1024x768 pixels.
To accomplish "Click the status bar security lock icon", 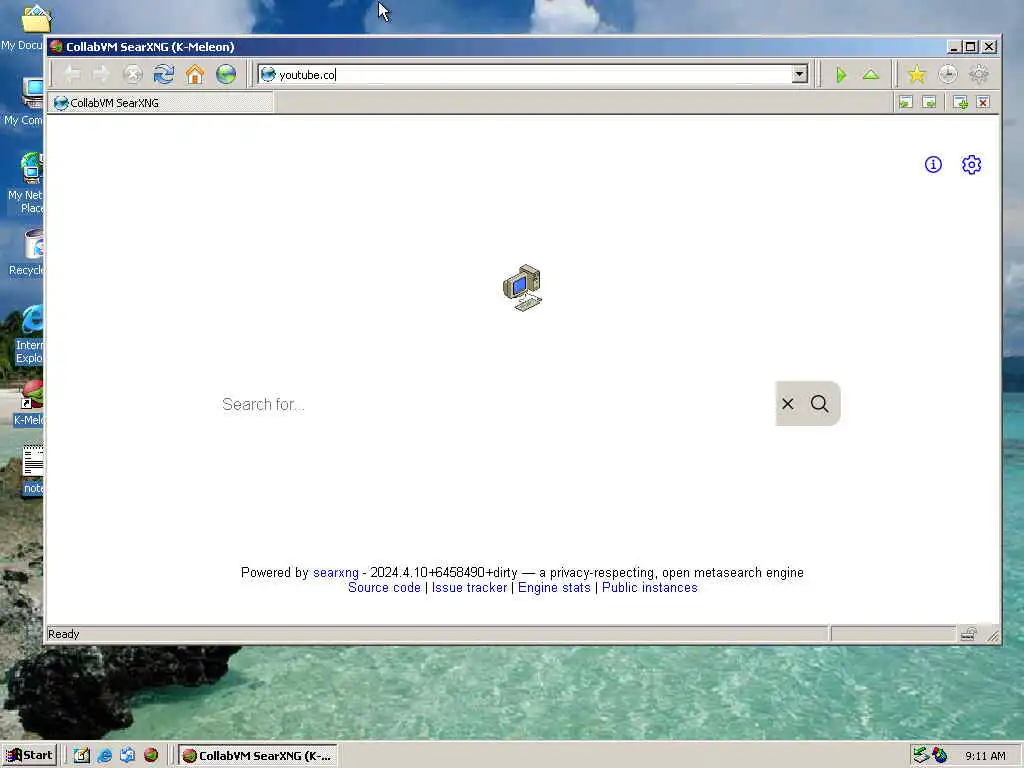I will tap(968, 633).
